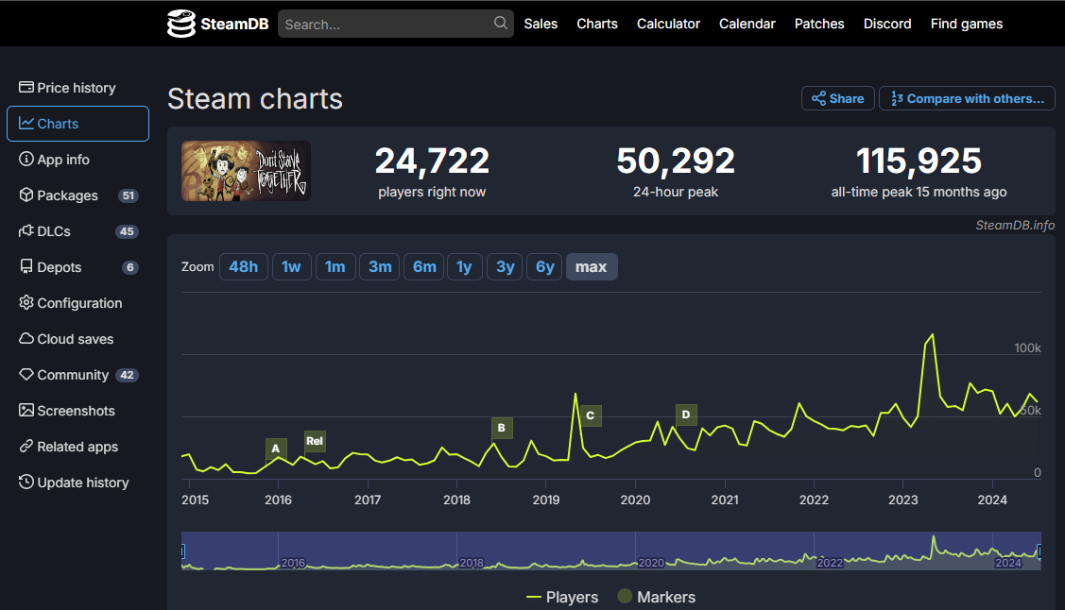1065x610 pixels.
Task: Set zoom range to max
Action: click(591, 267)
